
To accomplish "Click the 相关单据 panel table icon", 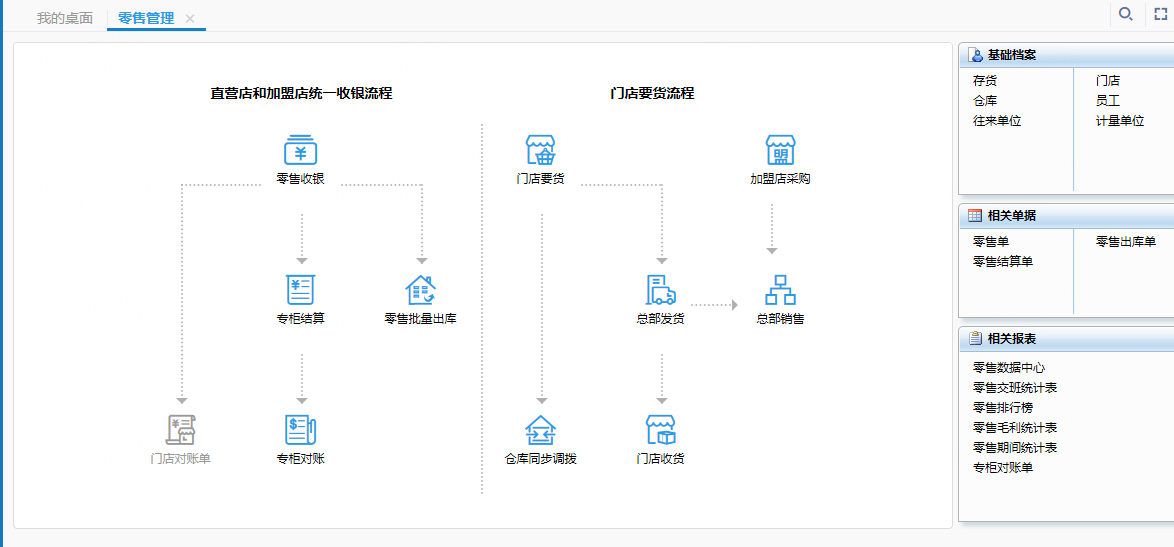I will click(x=975, y=216).
